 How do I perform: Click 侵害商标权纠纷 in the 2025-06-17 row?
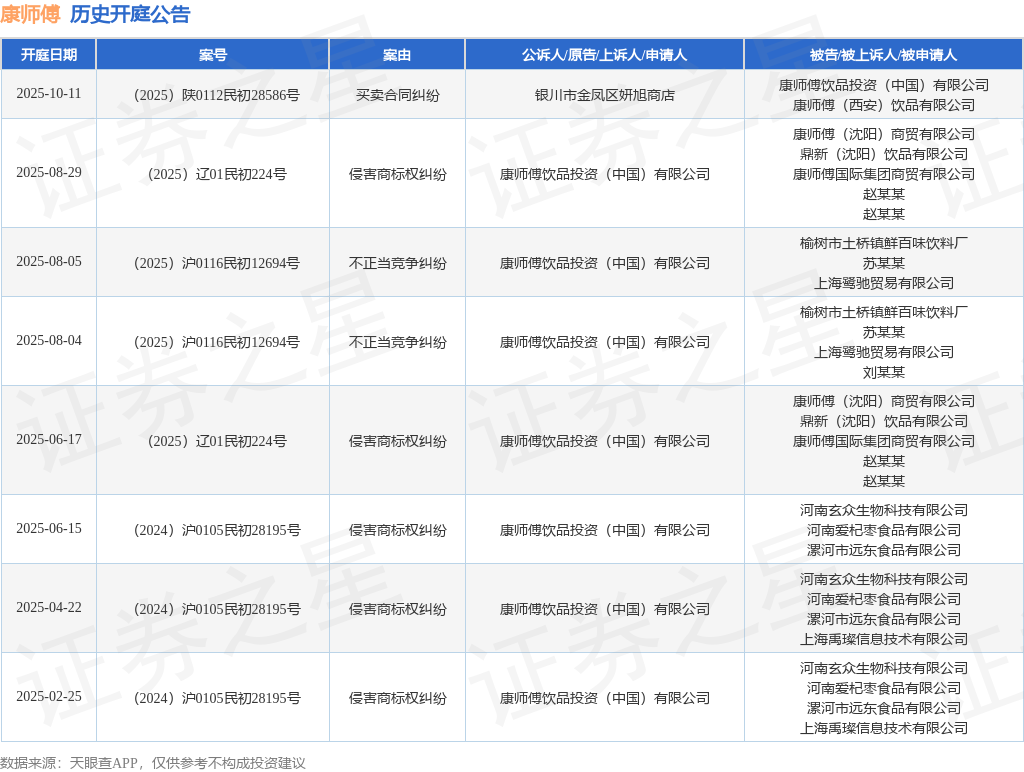pyautogui.click(x=397, y=442)
